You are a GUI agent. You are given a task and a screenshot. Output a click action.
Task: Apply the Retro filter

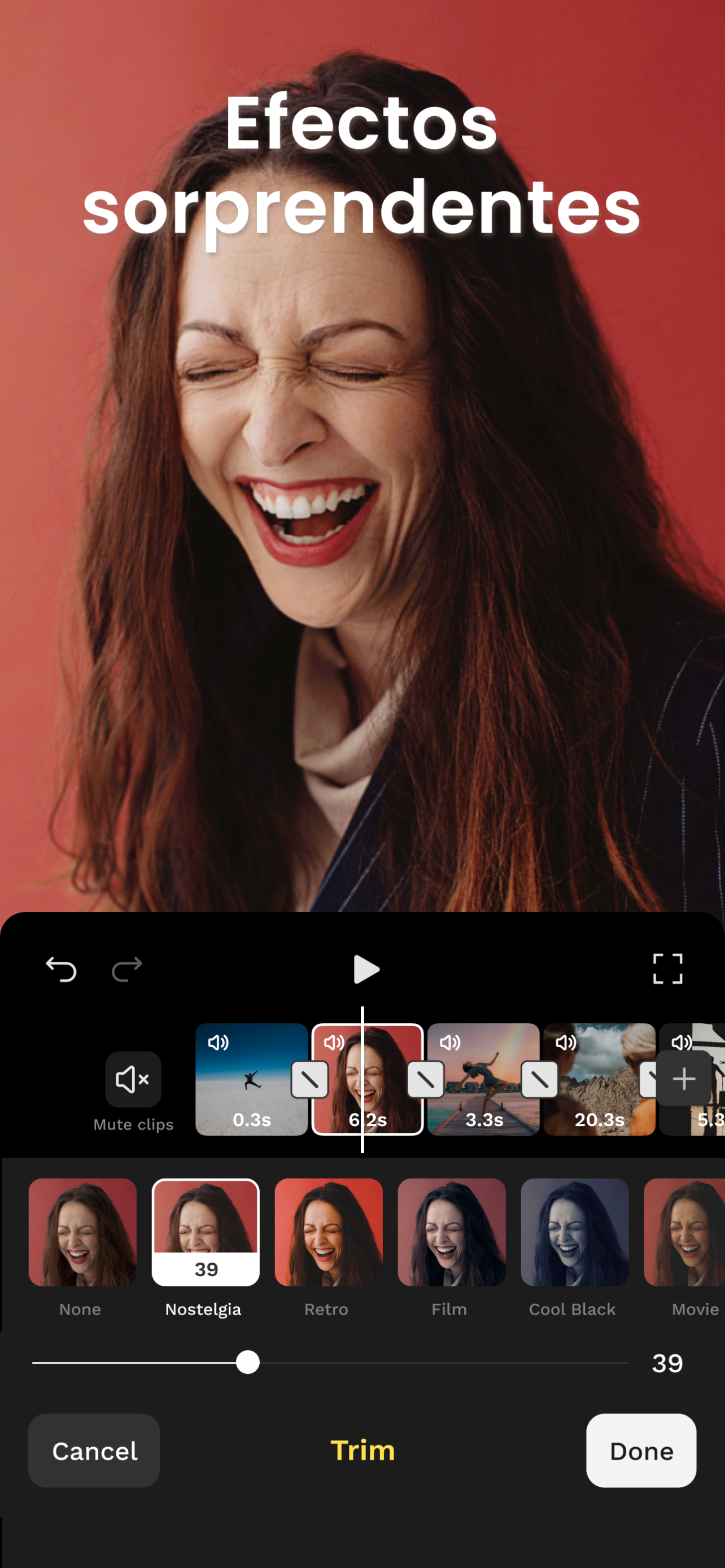[x=329, y=1232]
